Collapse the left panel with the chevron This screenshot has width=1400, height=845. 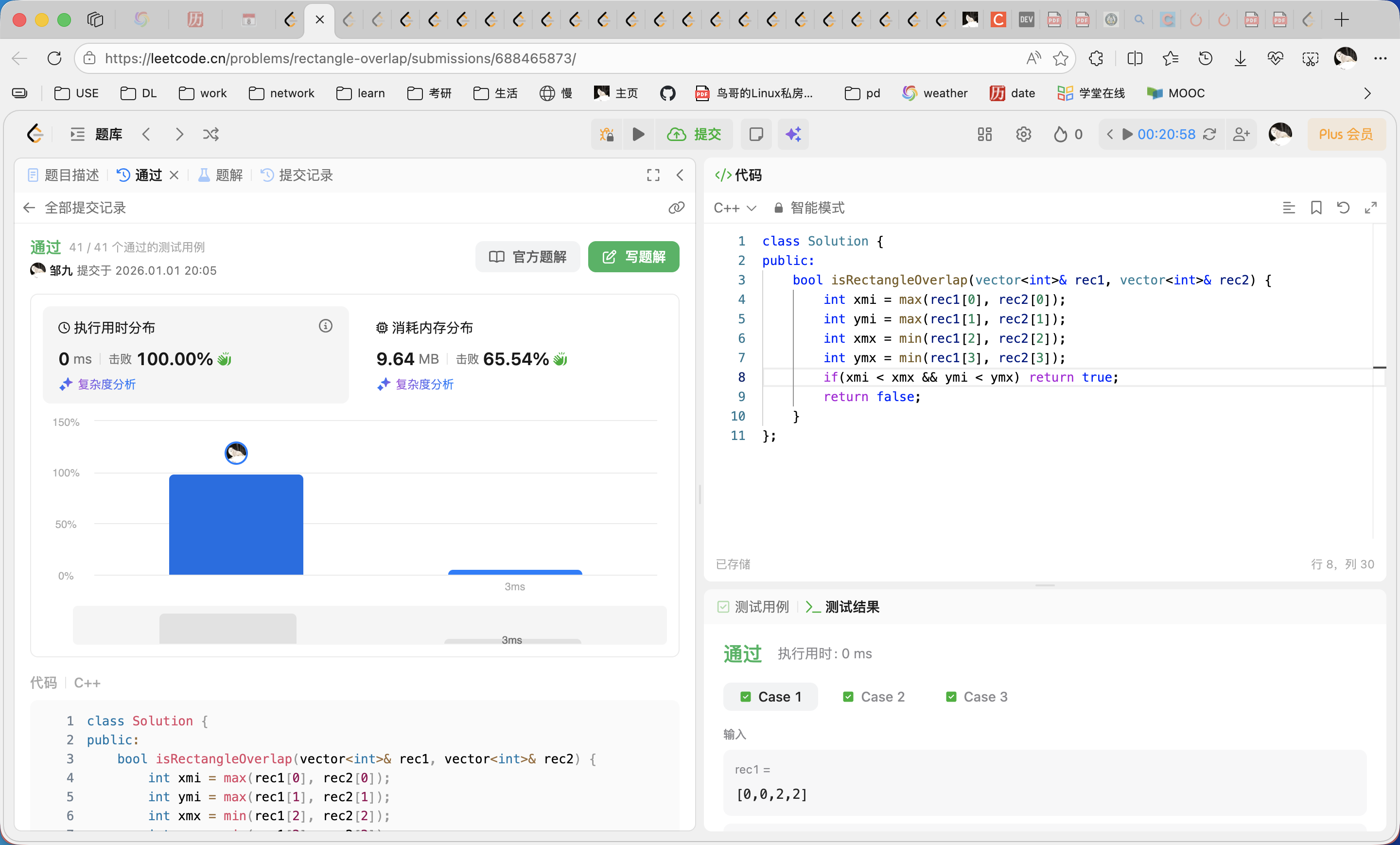click(x=680, y=175)
